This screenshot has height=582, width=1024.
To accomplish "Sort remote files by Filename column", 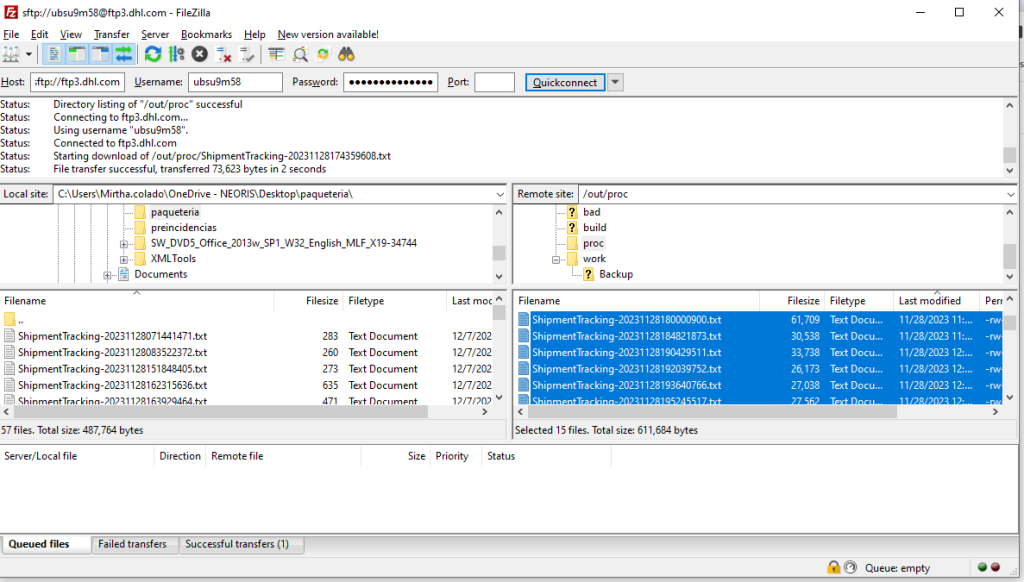I will click(x=637, y=301).
